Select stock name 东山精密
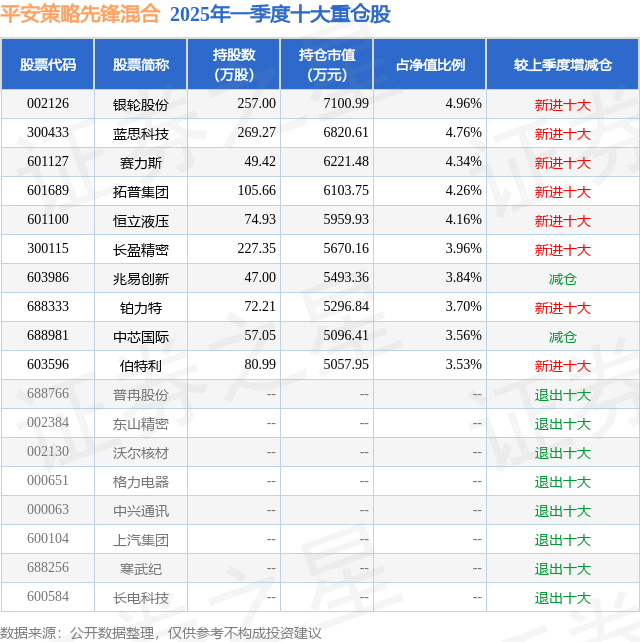Viewport: 640px width, 642px height. pyautogui.click(x=141, y=425)
